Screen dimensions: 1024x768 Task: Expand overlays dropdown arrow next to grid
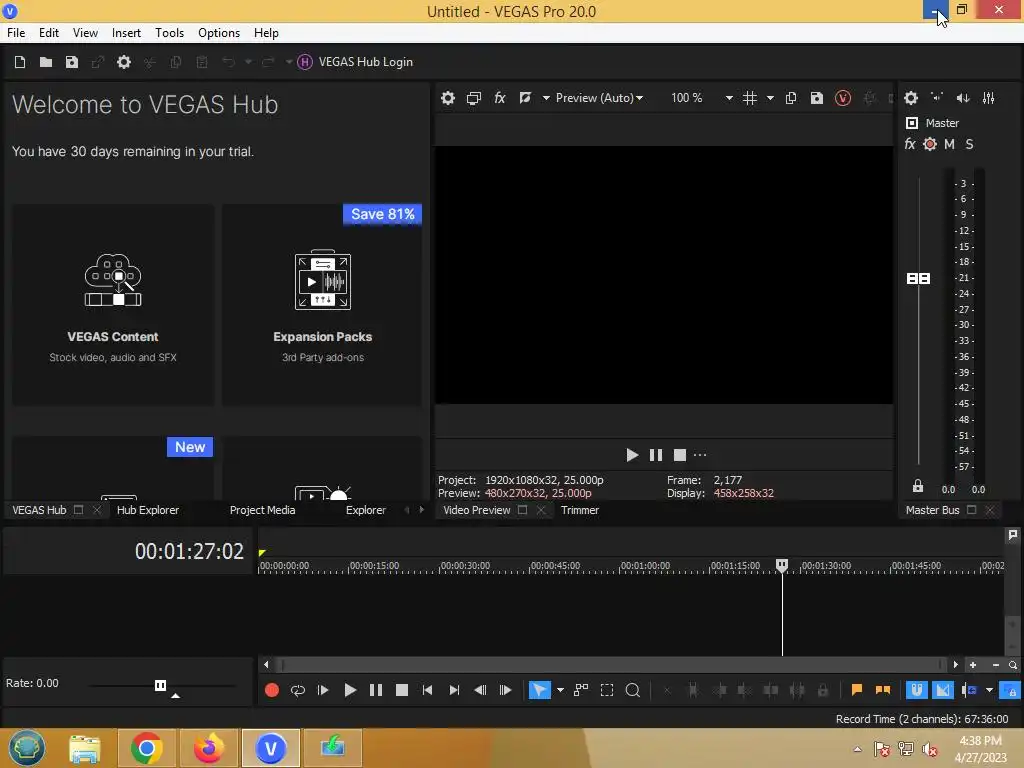coord(770,98)
